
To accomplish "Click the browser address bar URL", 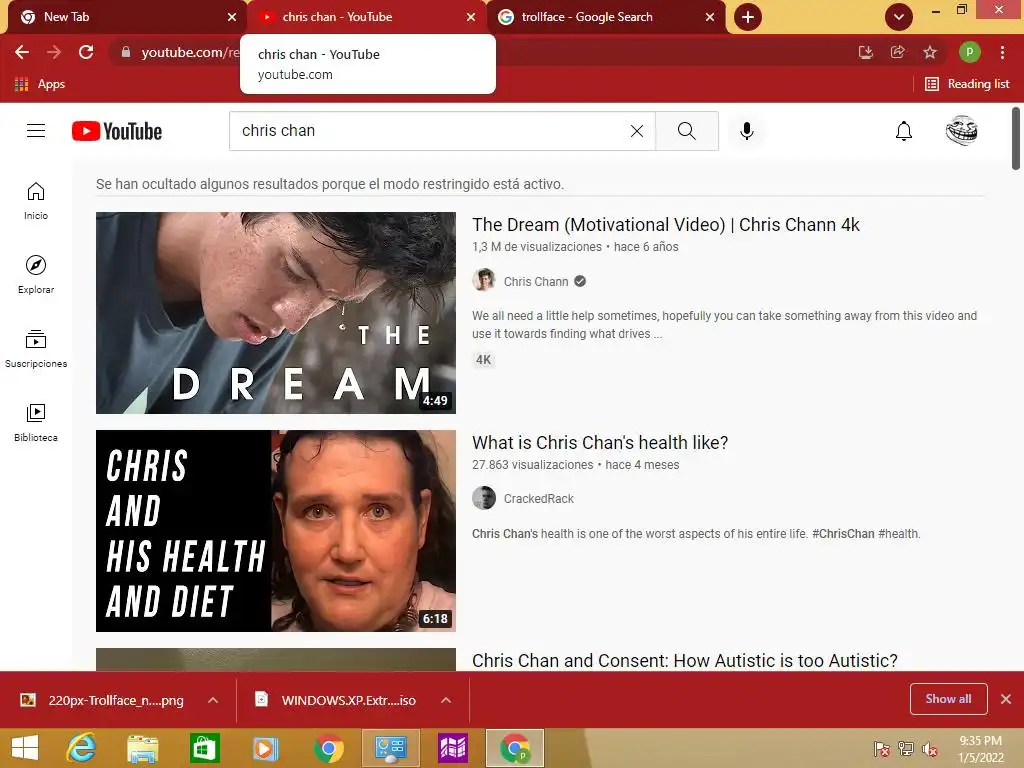I will [189, 52].
